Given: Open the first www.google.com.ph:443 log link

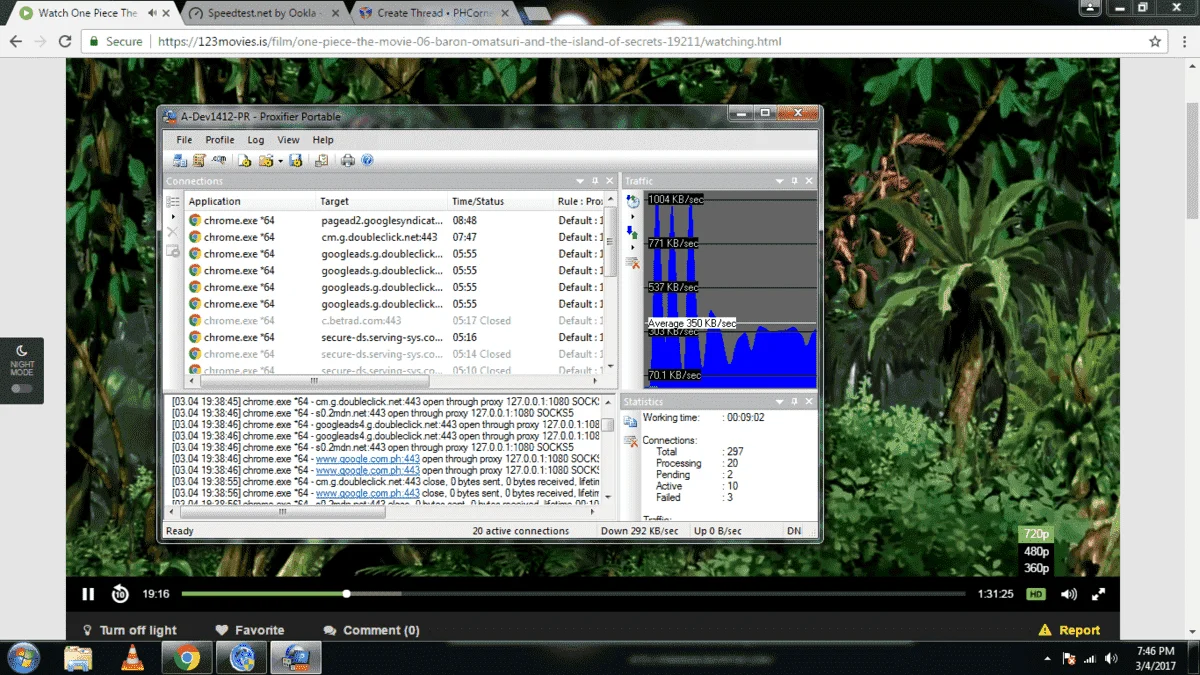Looking at the screenshot, I should point(368,459).
